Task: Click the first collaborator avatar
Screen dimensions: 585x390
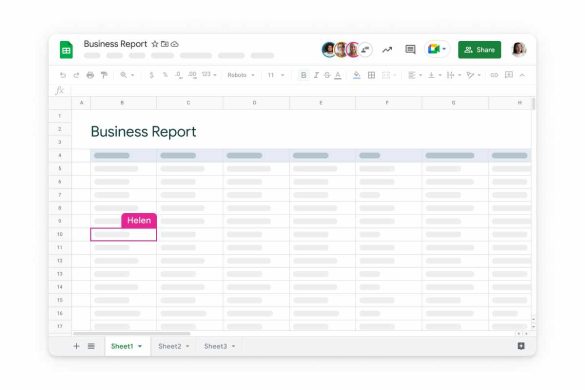Action: point(329,50)
